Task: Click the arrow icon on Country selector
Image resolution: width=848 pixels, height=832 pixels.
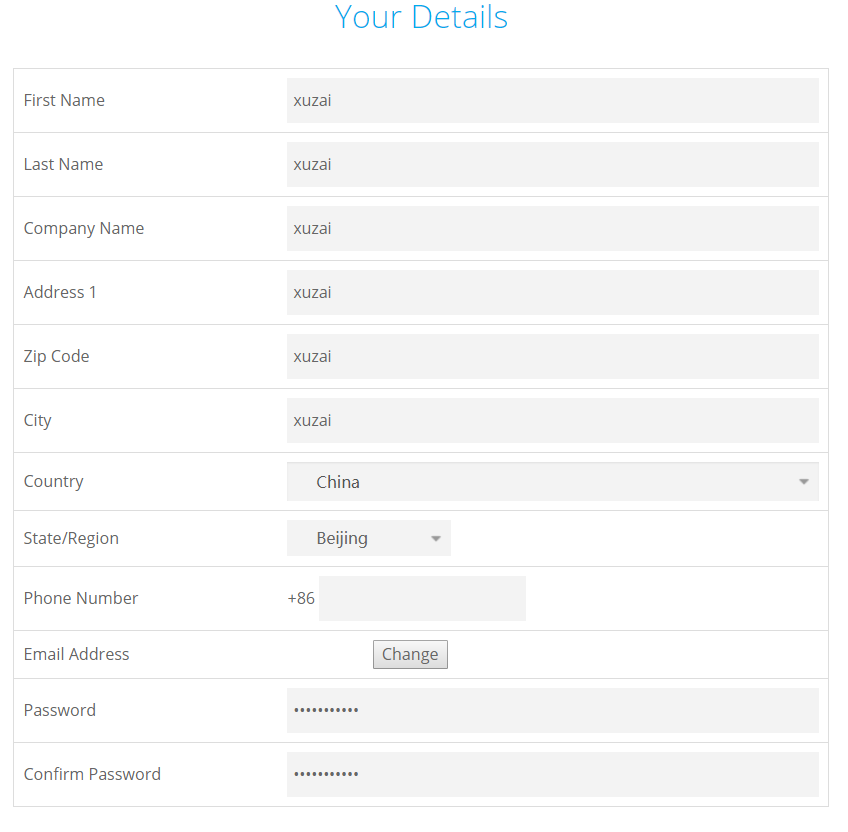Action: tap(803, 482)
